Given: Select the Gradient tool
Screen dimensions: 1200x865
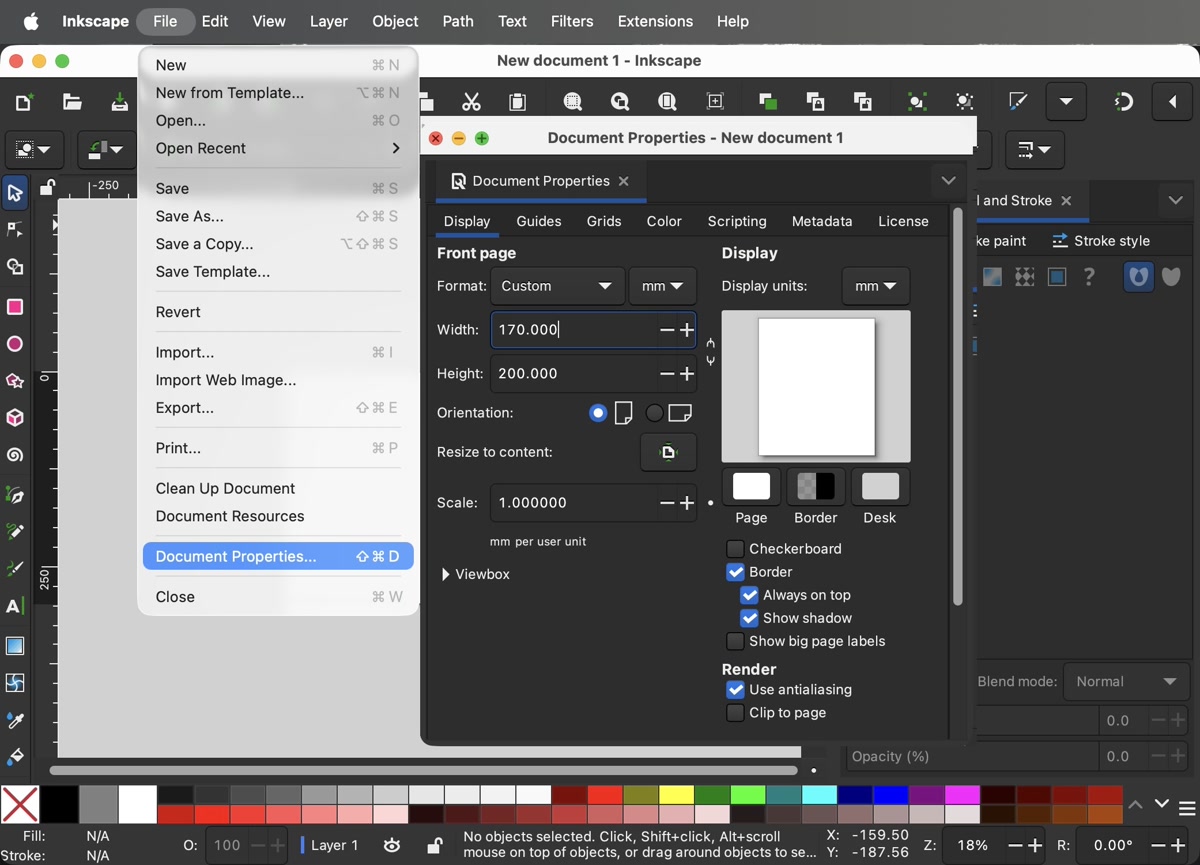Looking at the screenshot, I should coord(15,646).
